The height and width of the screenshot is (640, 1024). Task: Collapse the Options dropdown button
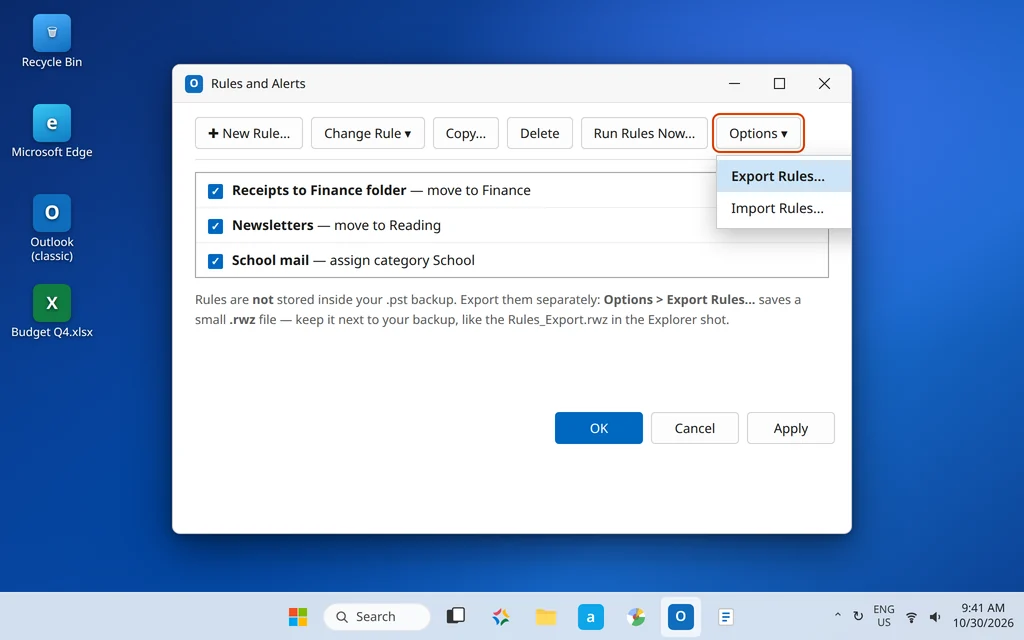click(758, 133)
